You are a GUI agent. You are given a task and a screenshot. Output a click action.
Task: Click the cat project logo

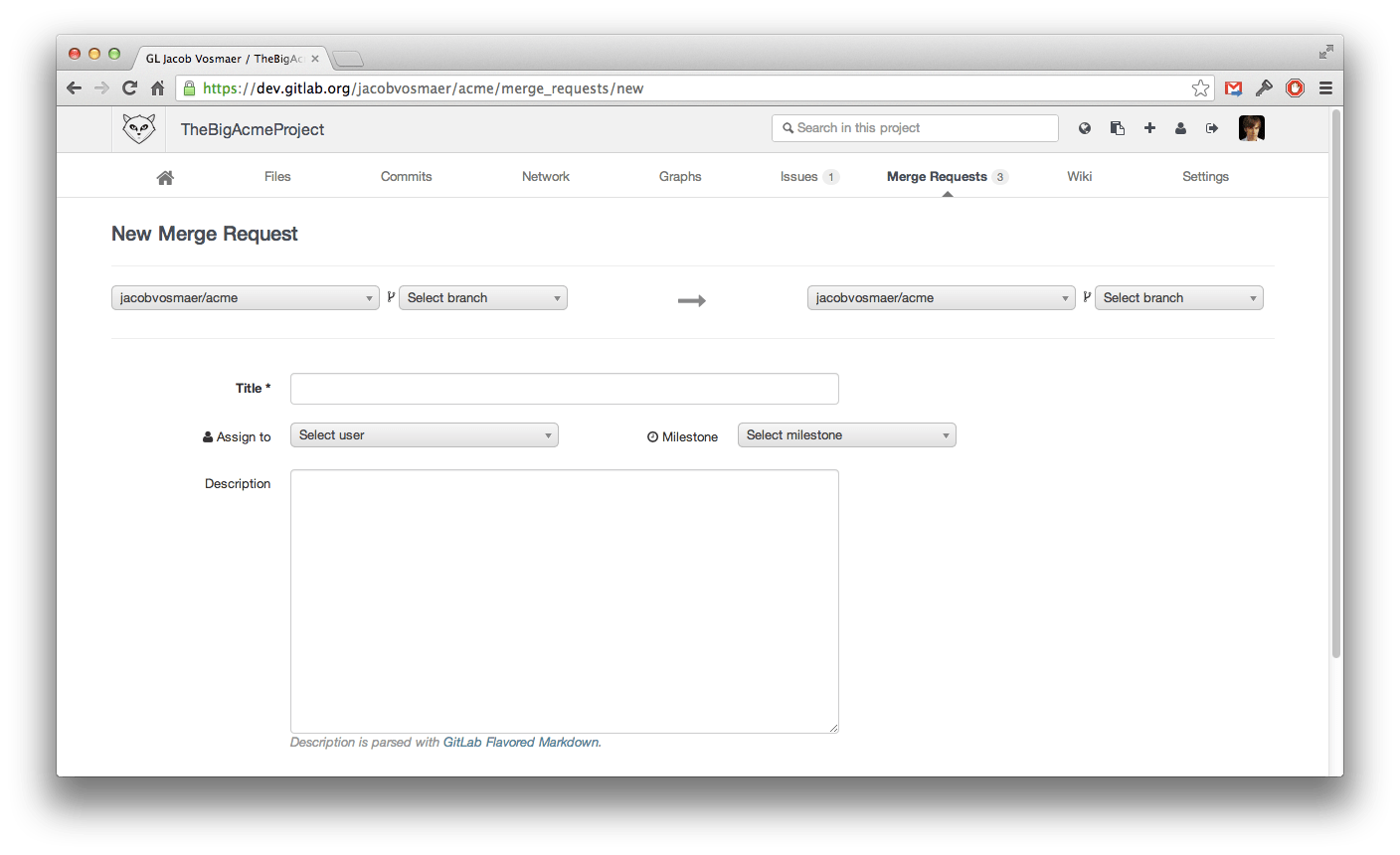point(138,128)
